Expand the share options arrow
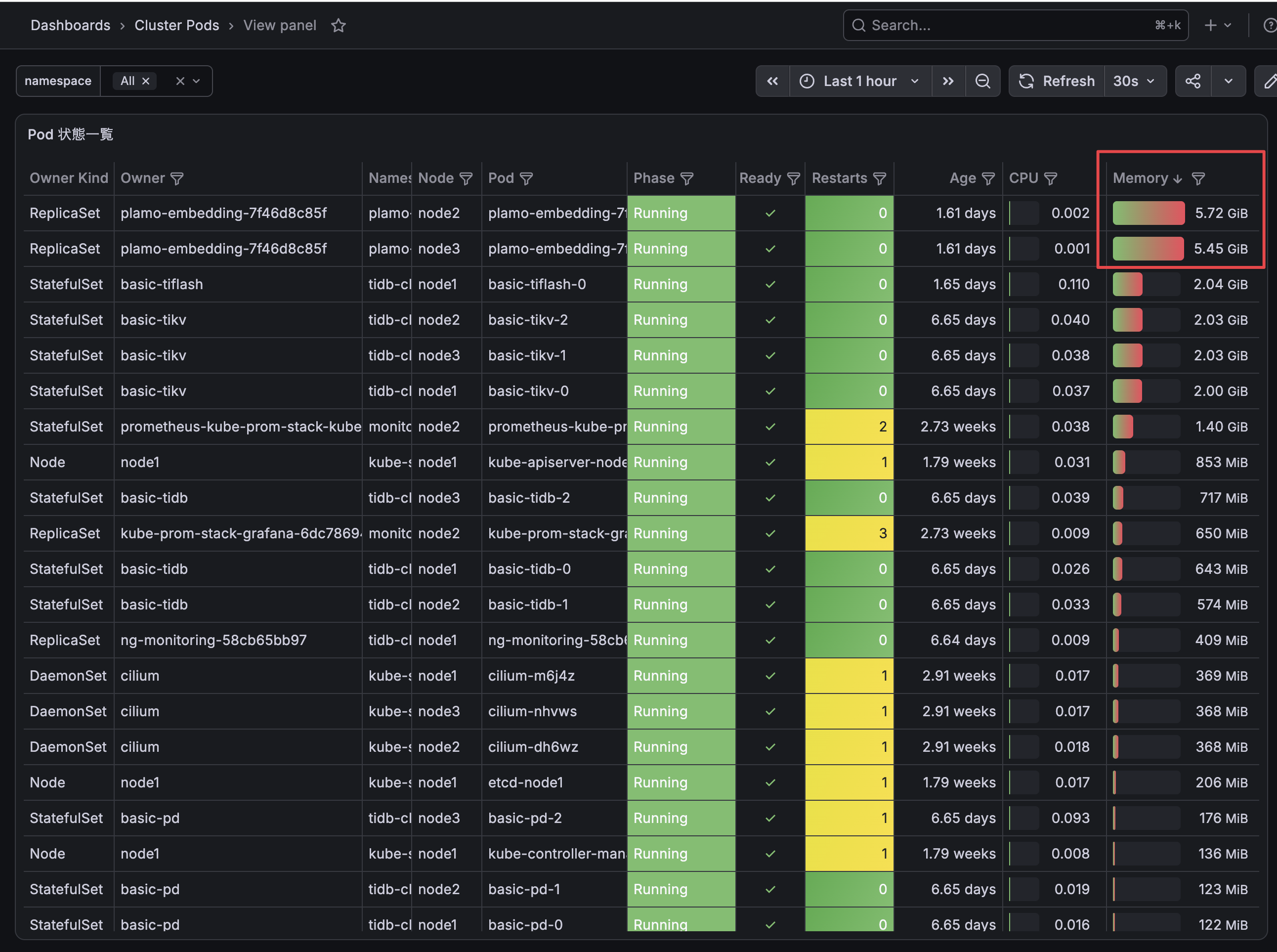Viewport: 1277px width, 952px height. coord(1229,81)
